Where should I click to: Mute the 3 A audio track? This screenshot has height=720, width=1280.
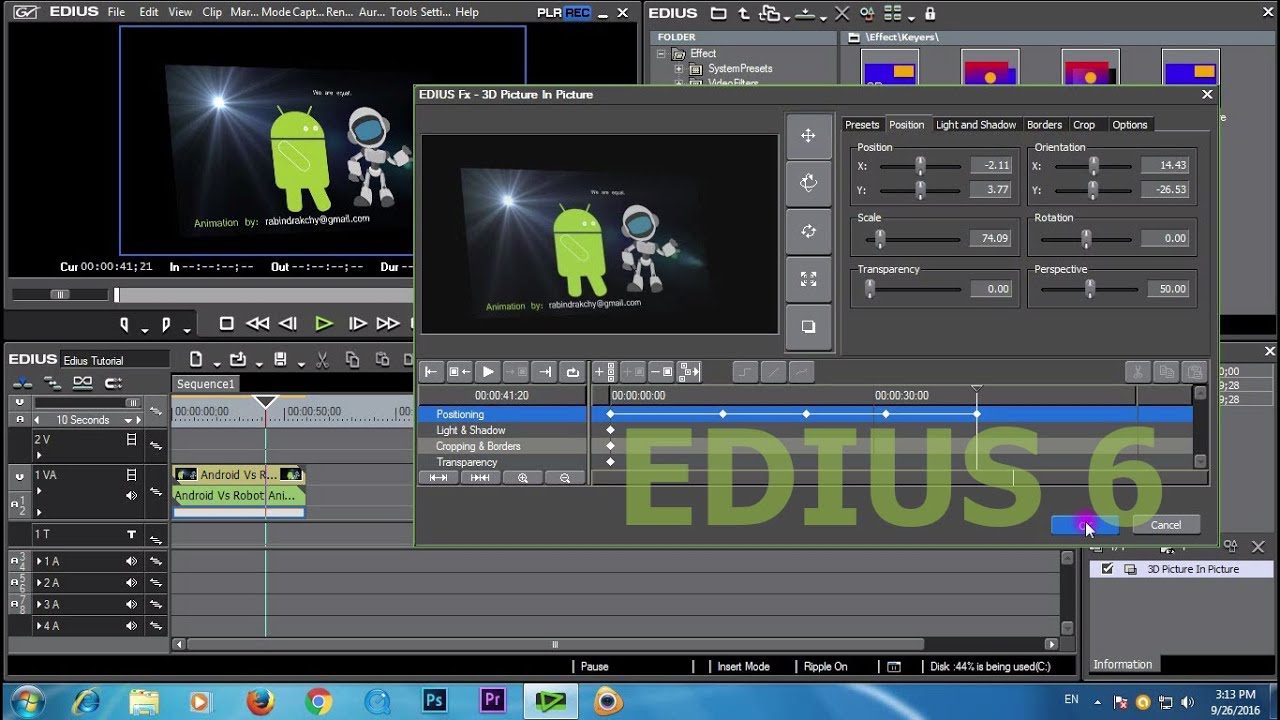pyautogui.click(x=131, y=605)
